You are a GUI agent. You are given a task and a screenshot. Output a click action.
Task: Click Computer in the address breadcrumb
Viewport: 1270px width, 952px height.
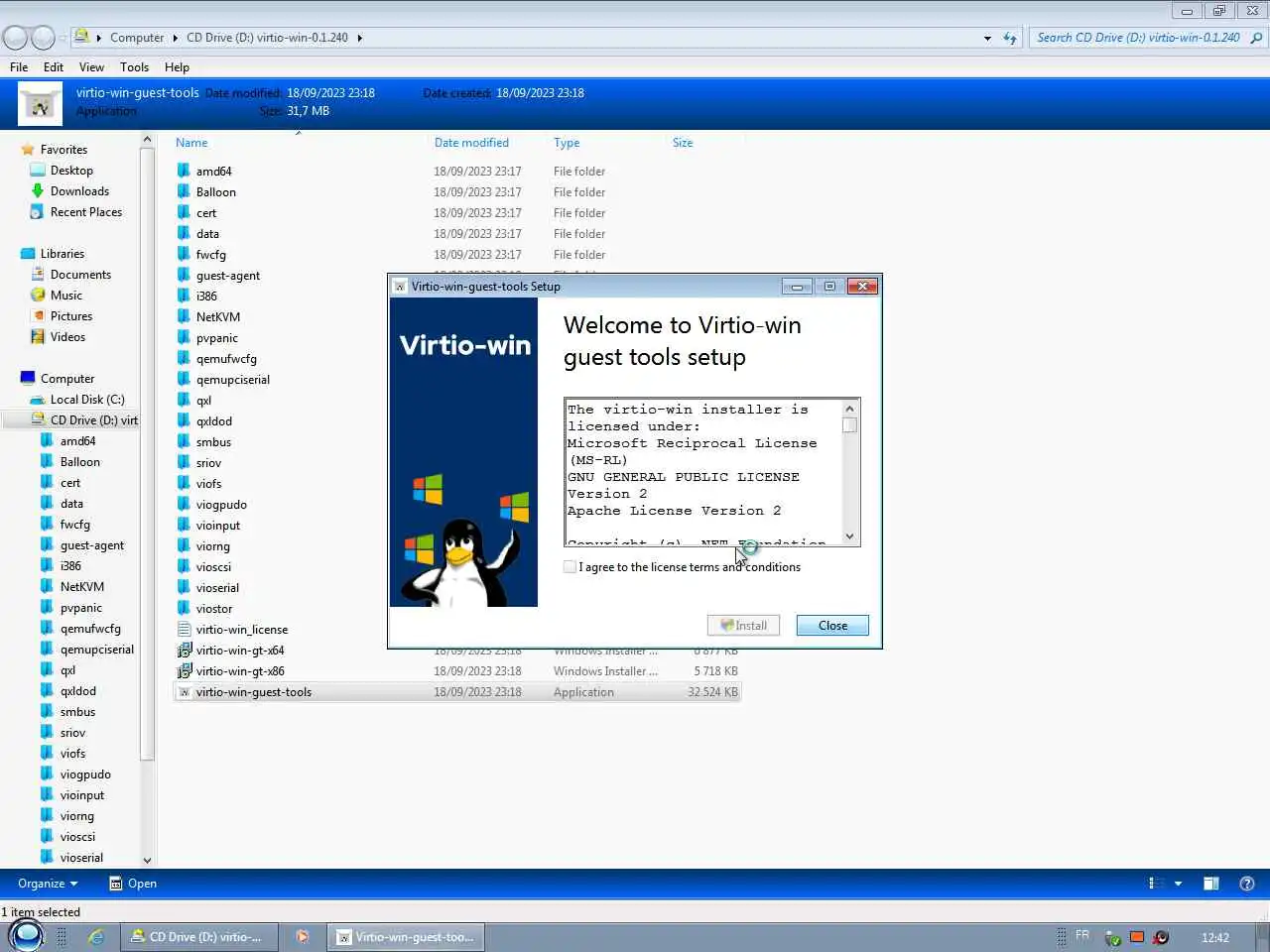[x=137, y=38]
